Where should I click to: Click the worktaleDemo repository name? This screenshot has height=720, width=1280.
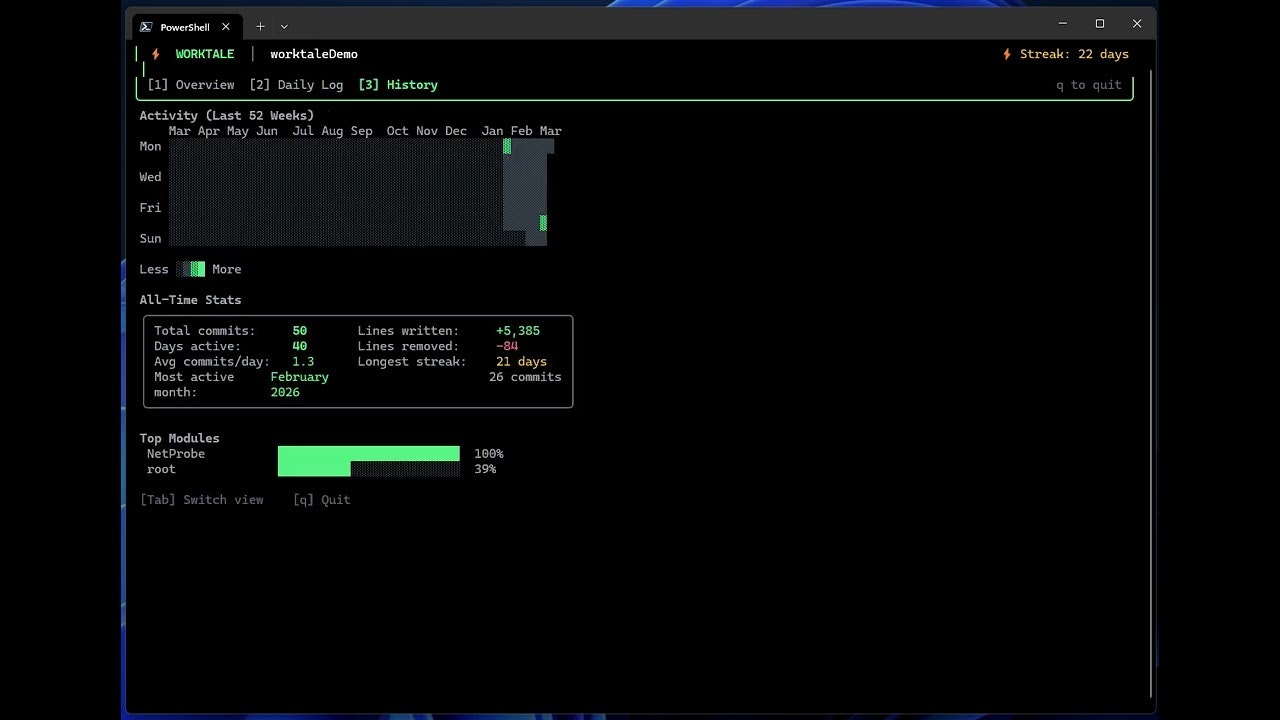click(x=314, y=54)
